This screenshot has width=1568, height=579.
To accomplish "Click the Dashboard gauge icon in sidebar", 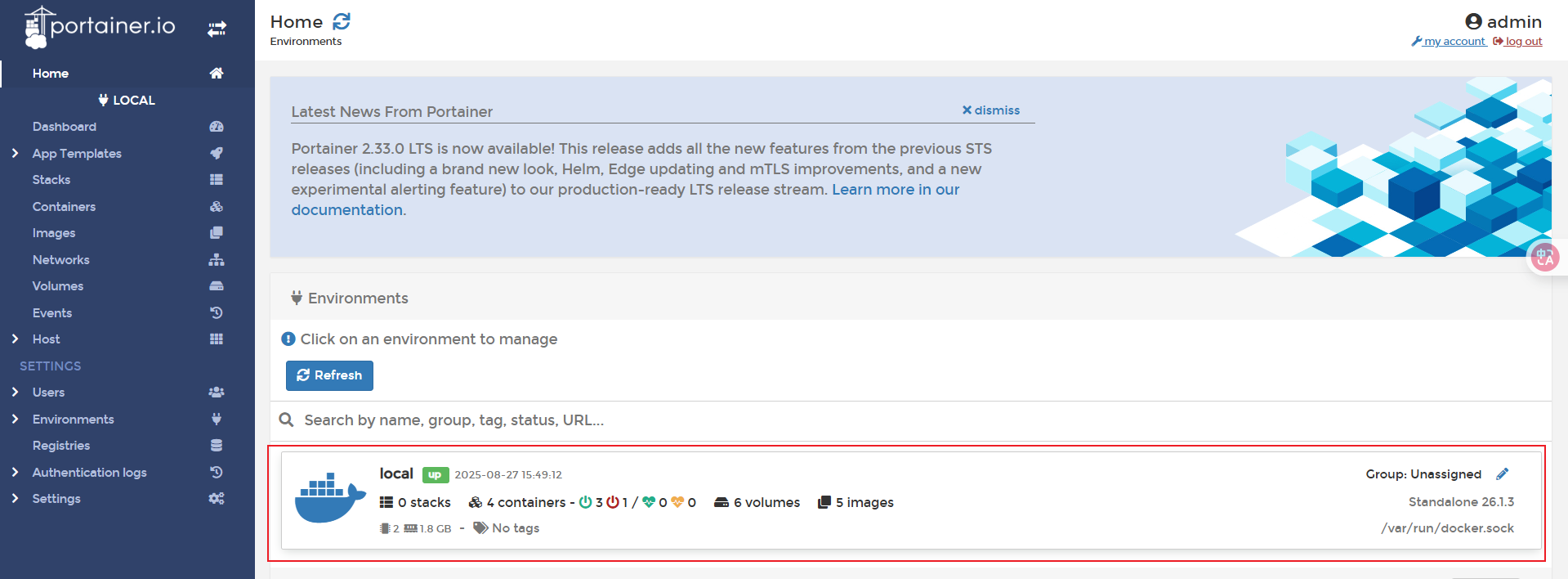I will (x=217, y=127).
